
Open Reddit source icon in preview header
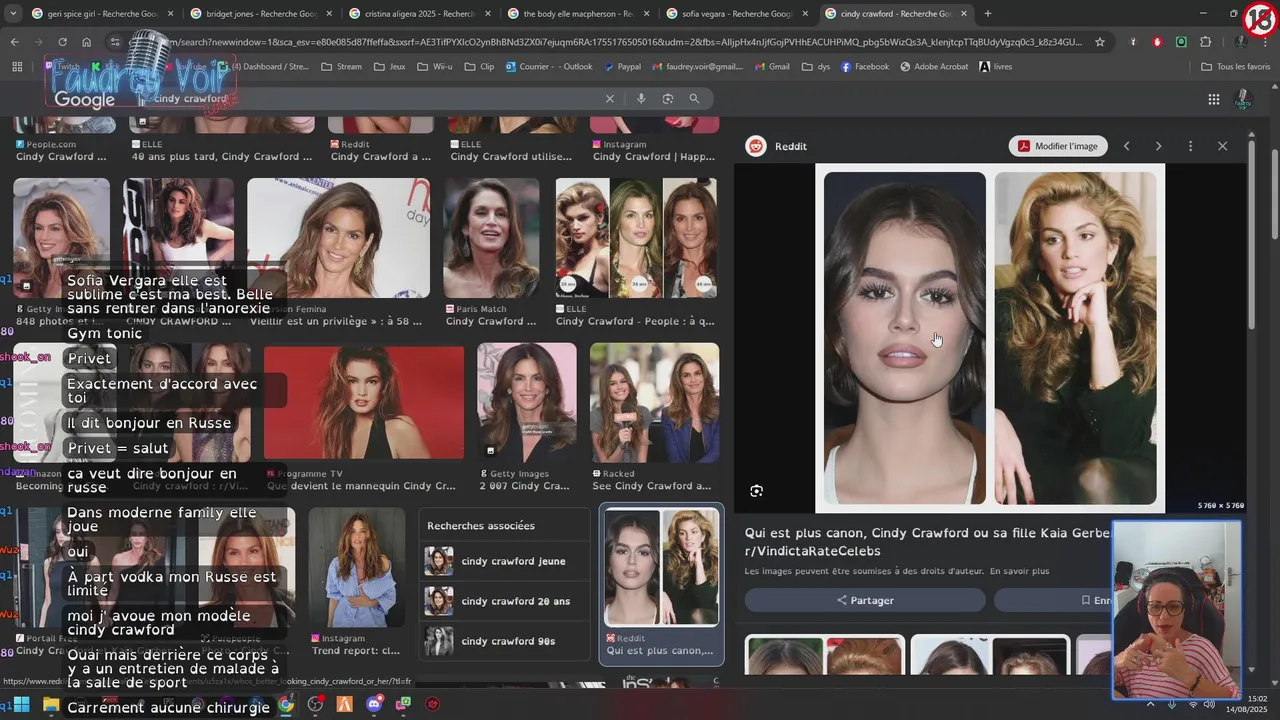756,146
